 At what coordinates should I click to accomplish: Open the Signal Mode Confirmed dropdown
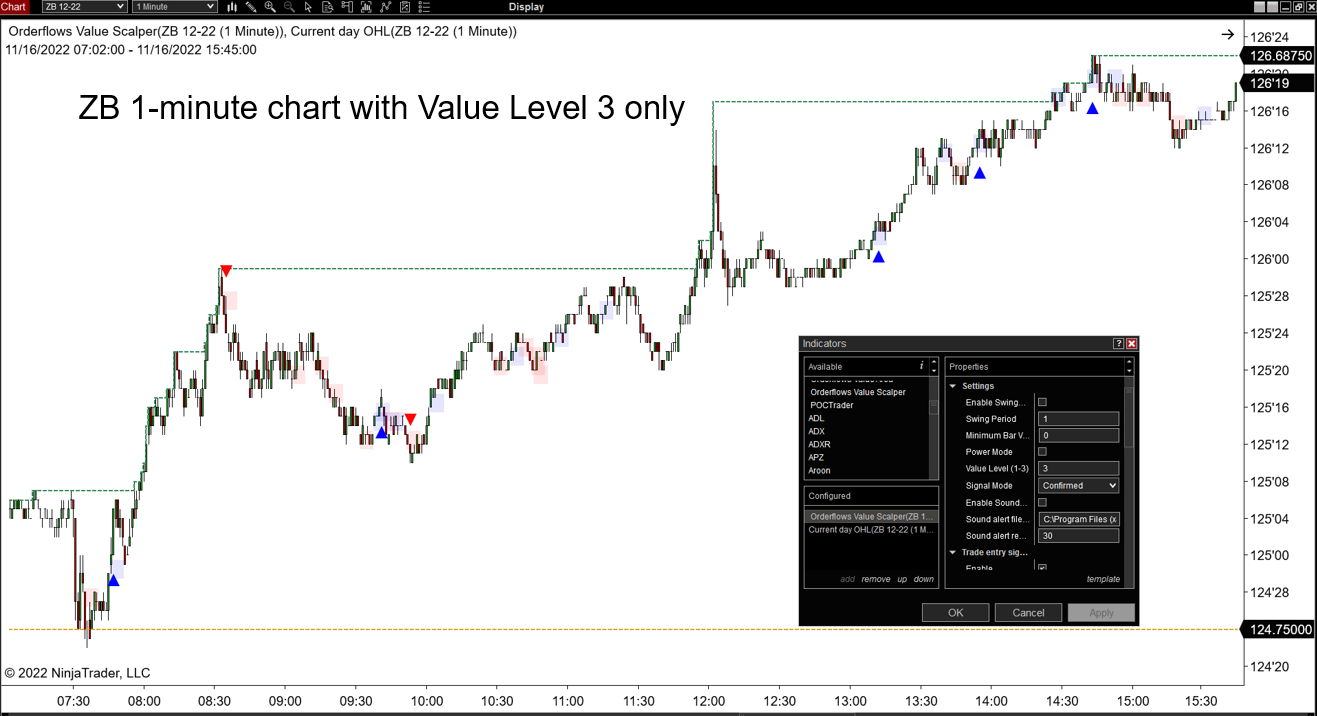click(x=1078, y=486)
